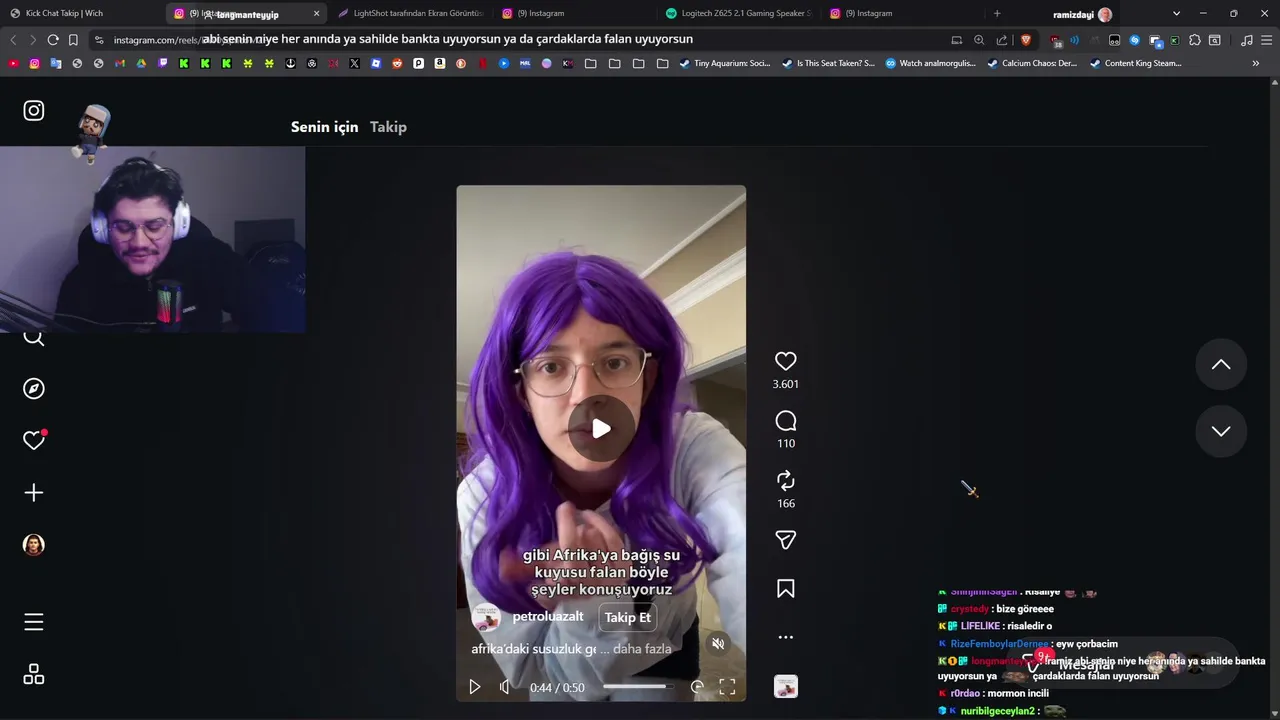This screenshot has width=1280, height=720.
Task: Close the active Instagram browser tab
Action: coord(317,14)
